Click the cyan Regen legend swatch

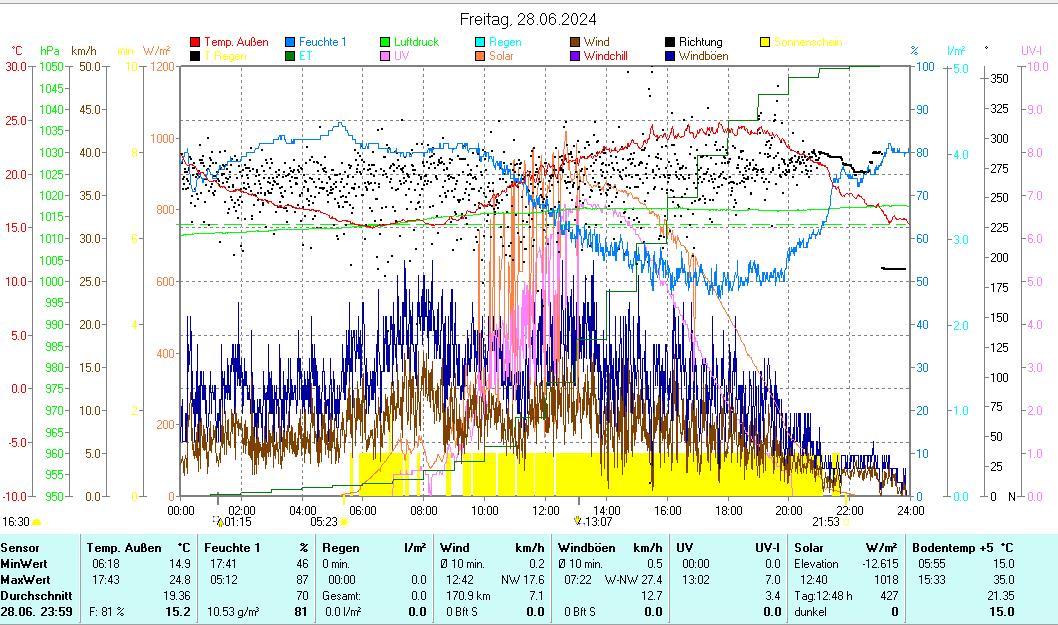coord(480,42)
